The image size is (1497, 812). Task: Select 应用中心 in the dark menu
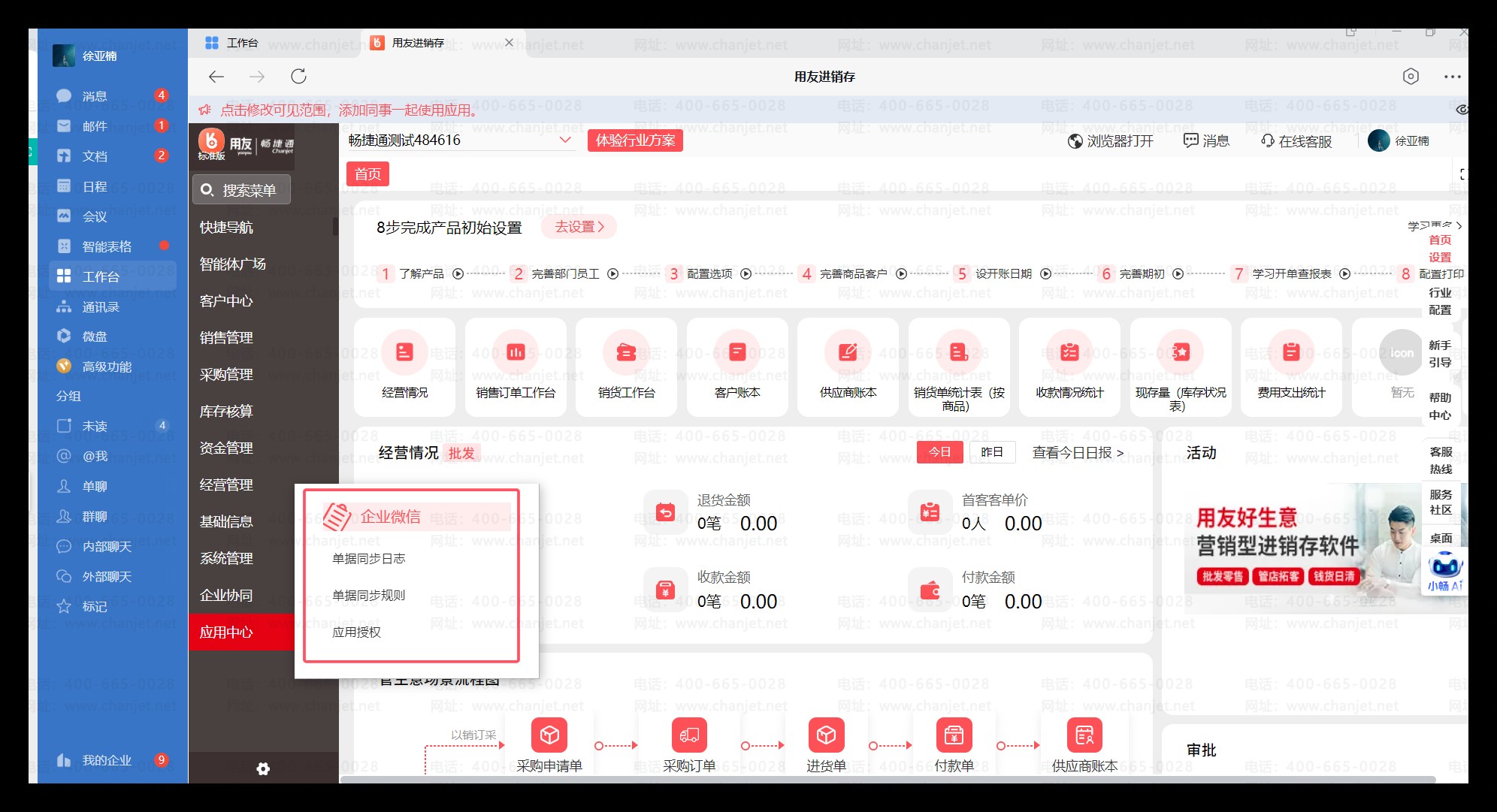(x=241, y=632)
